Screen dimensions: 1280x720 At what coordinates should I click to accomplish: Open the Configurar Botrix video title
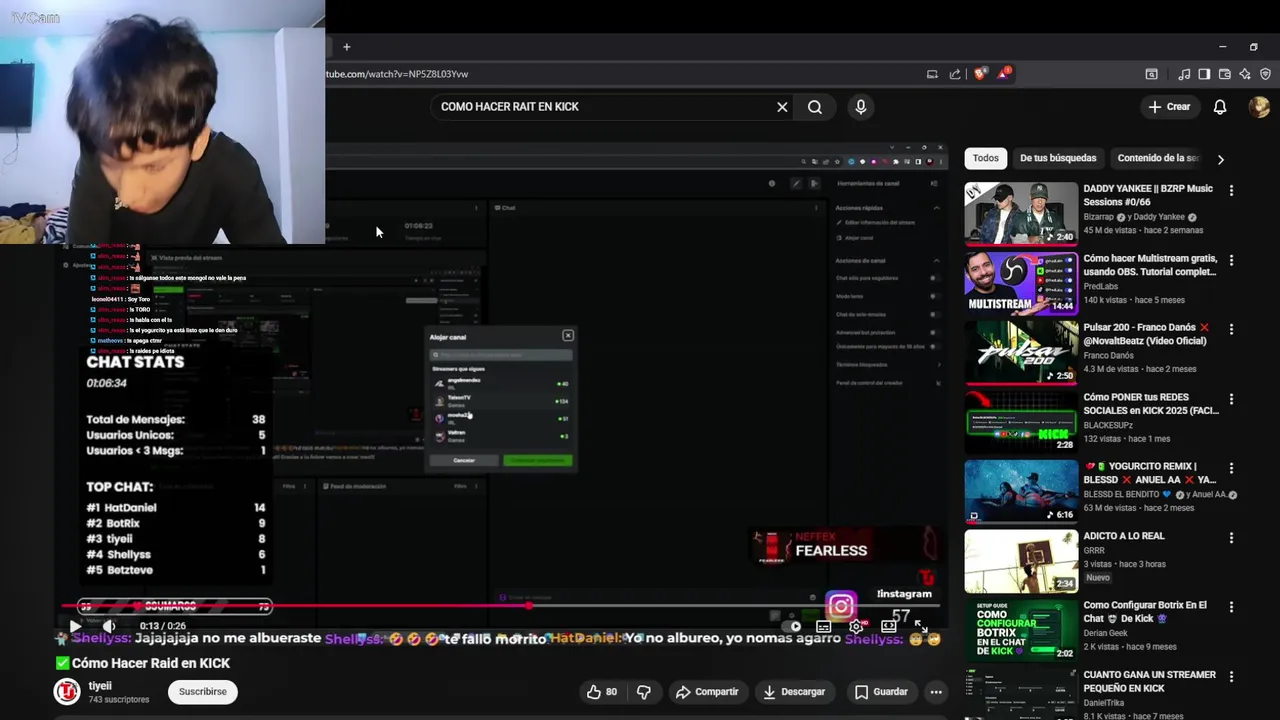(x=1145, y=612)
